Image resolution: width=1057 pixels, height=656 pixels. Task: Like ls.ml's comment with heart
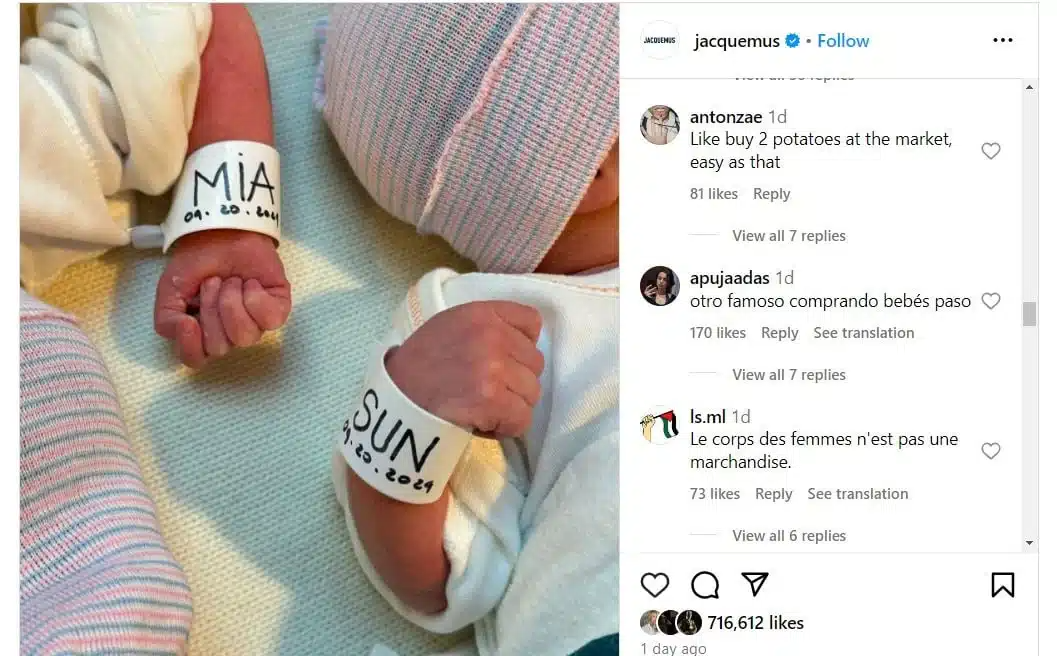coord(990,450)
